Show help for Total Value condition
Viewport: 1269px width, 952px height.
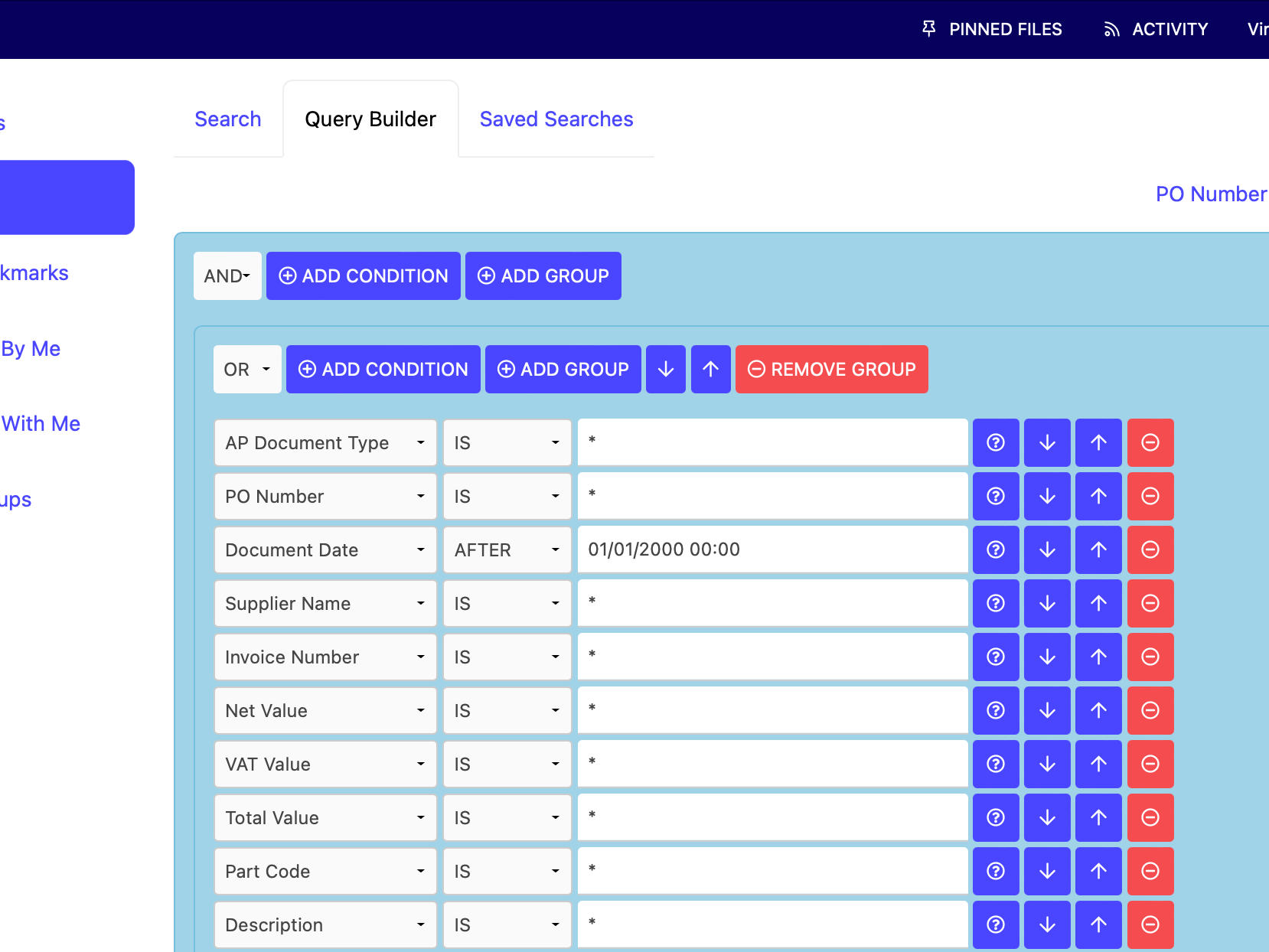click(x=996, y=817)
